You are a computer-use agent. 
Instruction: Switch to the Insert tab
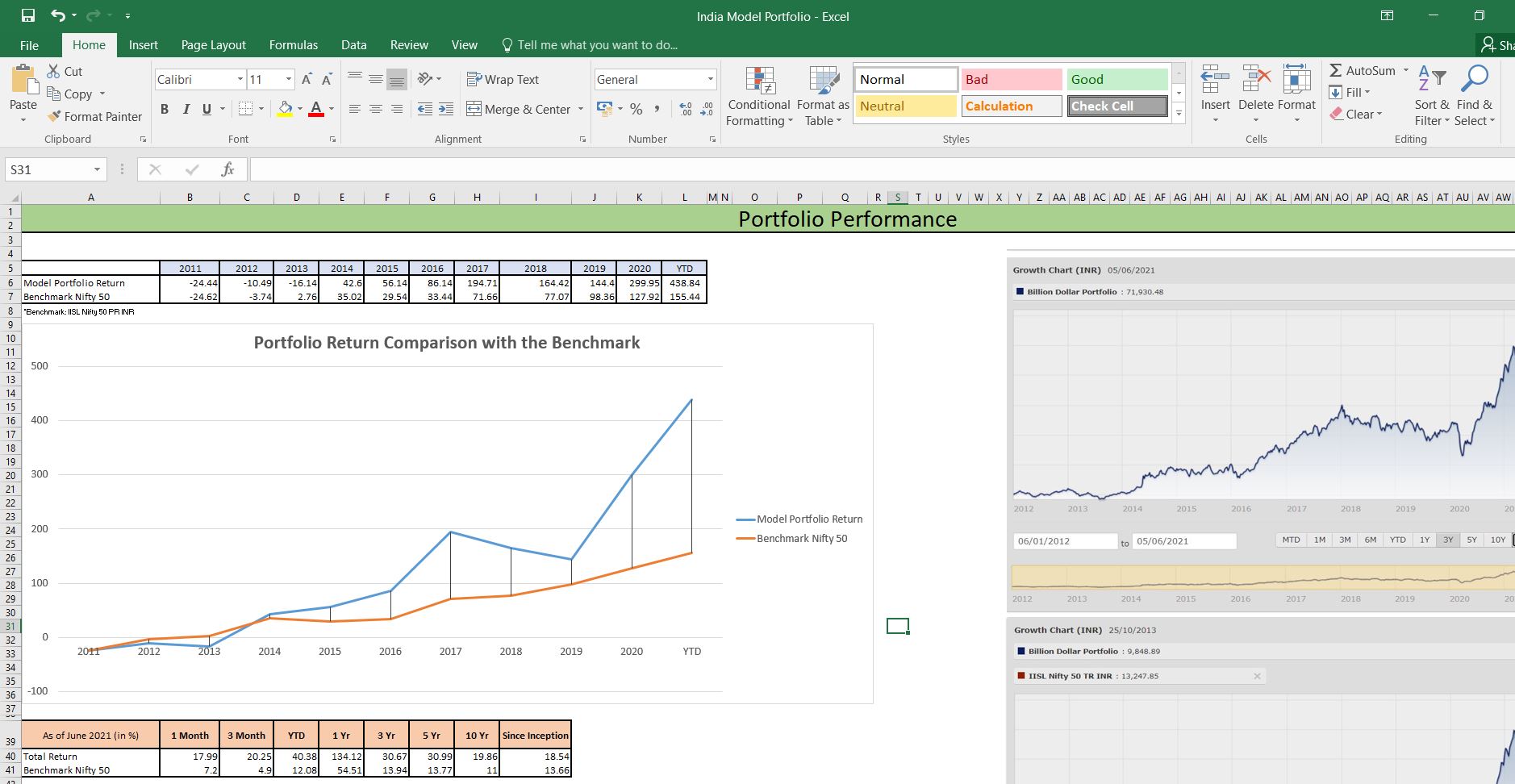[x=143, y=45]
